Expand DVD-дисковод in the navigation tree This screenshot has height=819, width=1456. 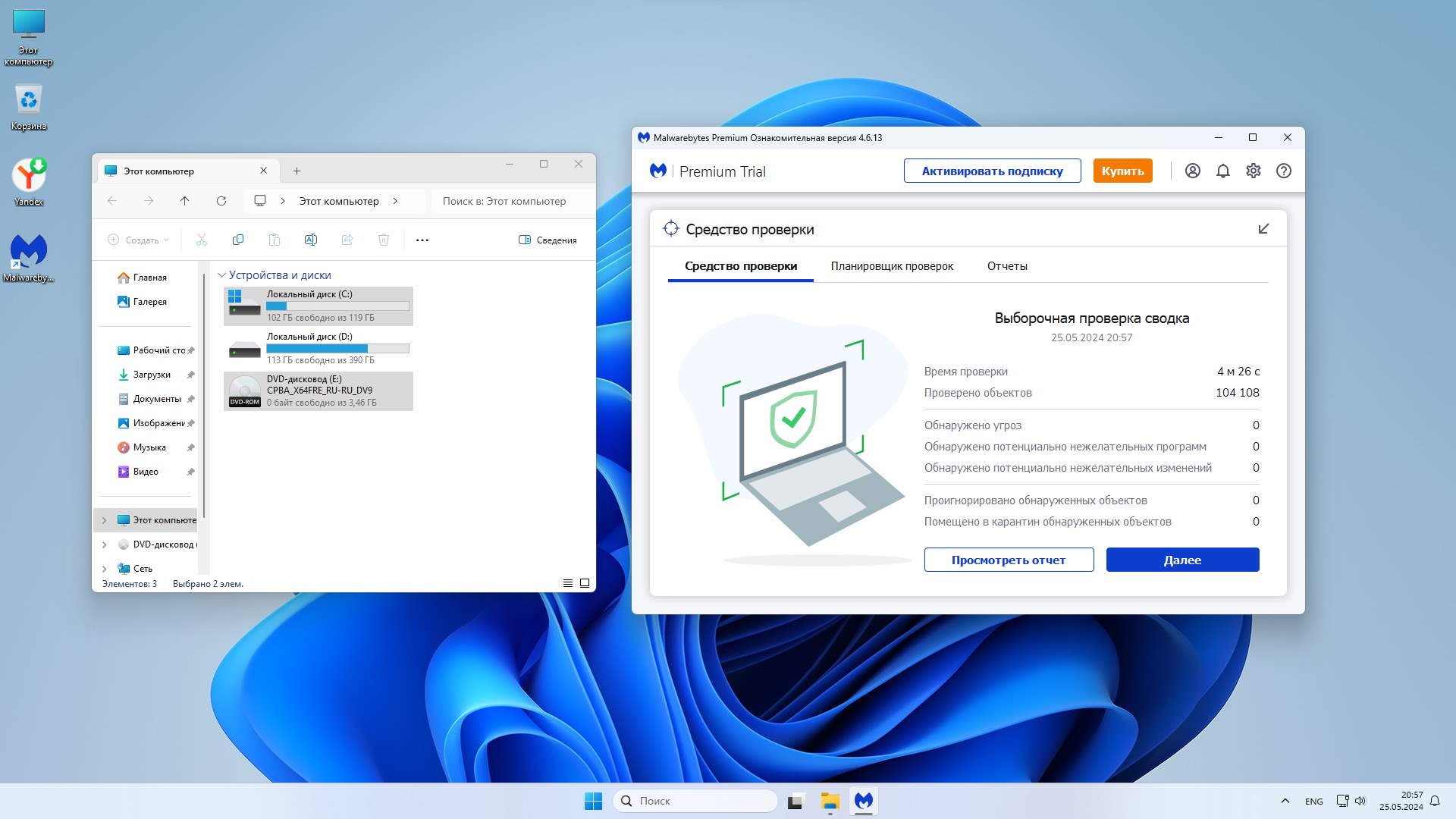105,544
